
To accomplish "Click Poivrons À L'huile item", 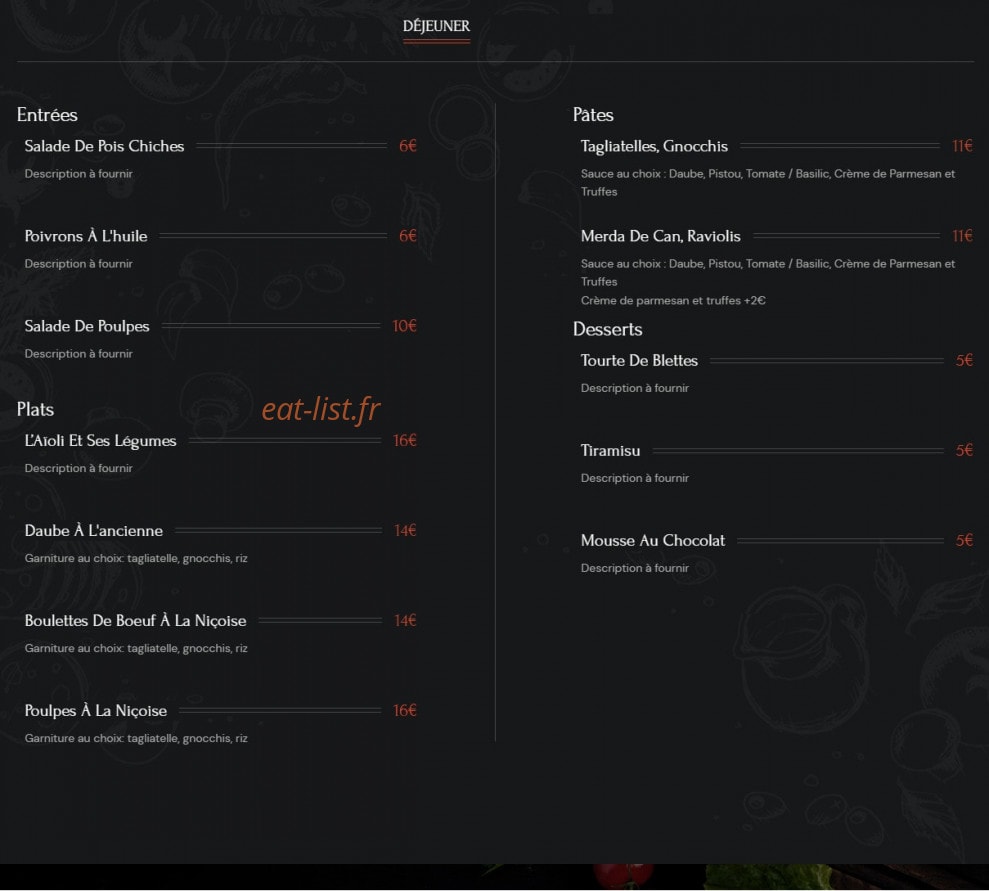I will [86, 236].
